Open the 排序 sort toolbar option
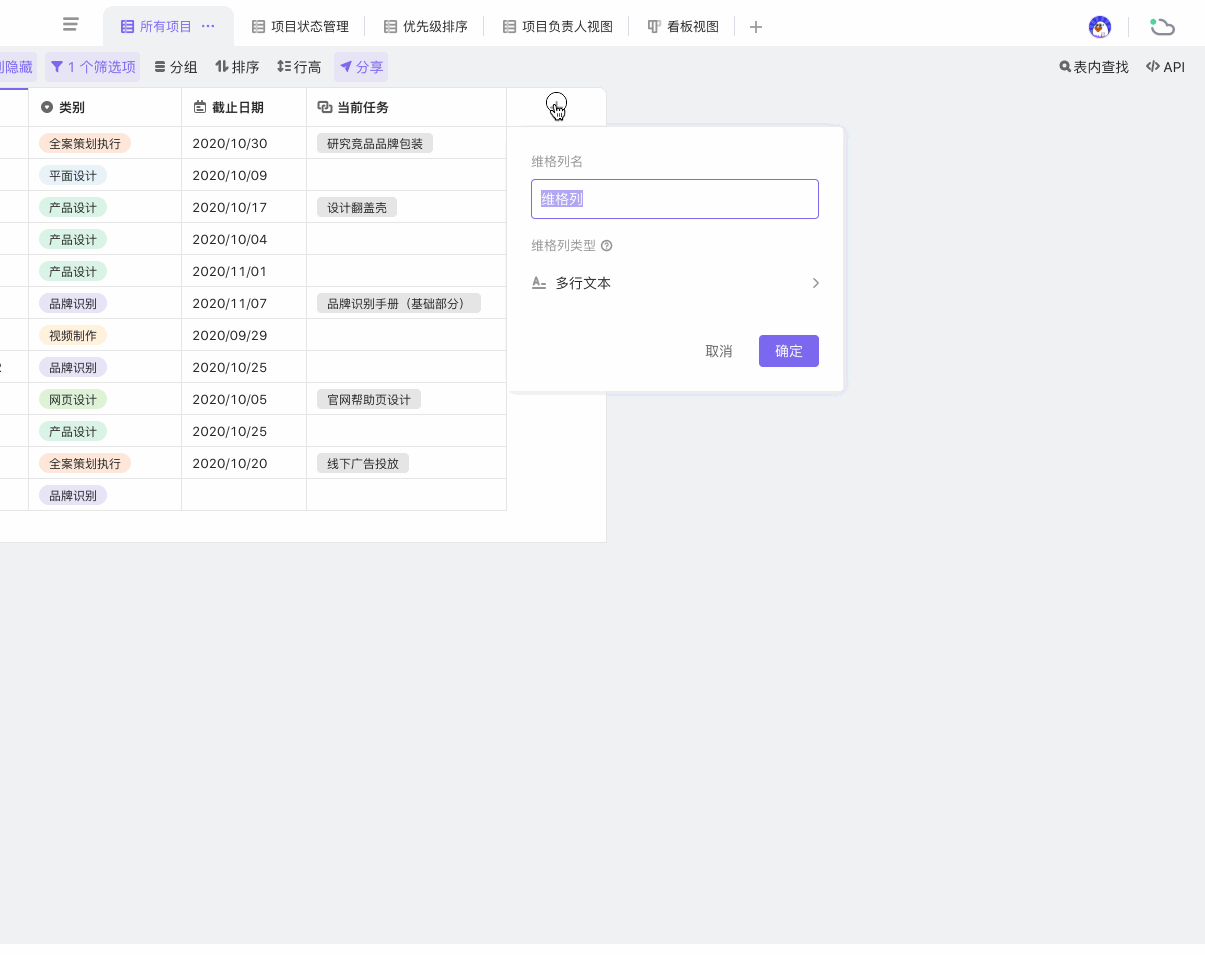The height and width of the screenshot is (955, 1205). click(x=237, y=67)
